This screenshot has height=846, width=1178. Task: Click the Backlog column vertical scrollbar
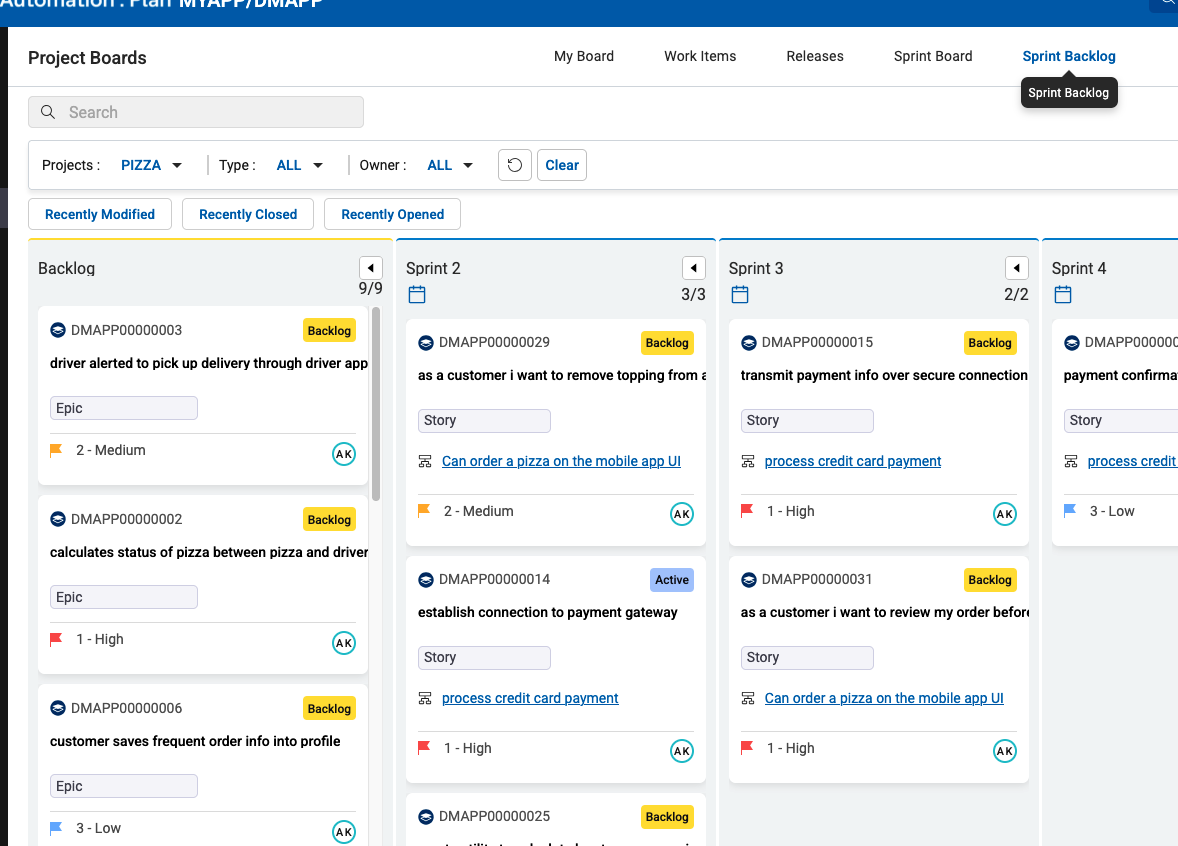[x=376, y=403]
